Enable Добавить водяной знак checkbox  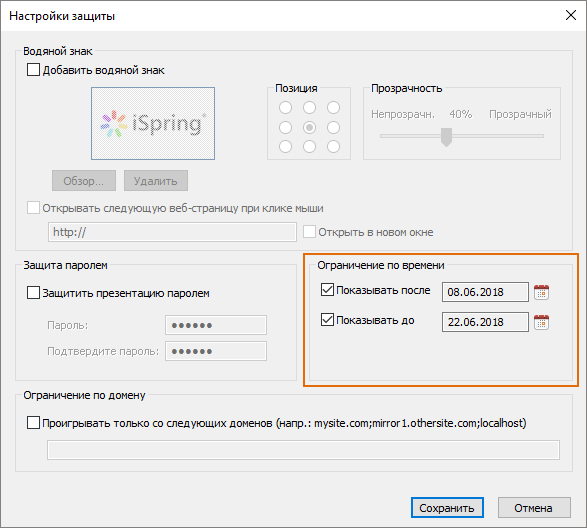tap(33, 70)
